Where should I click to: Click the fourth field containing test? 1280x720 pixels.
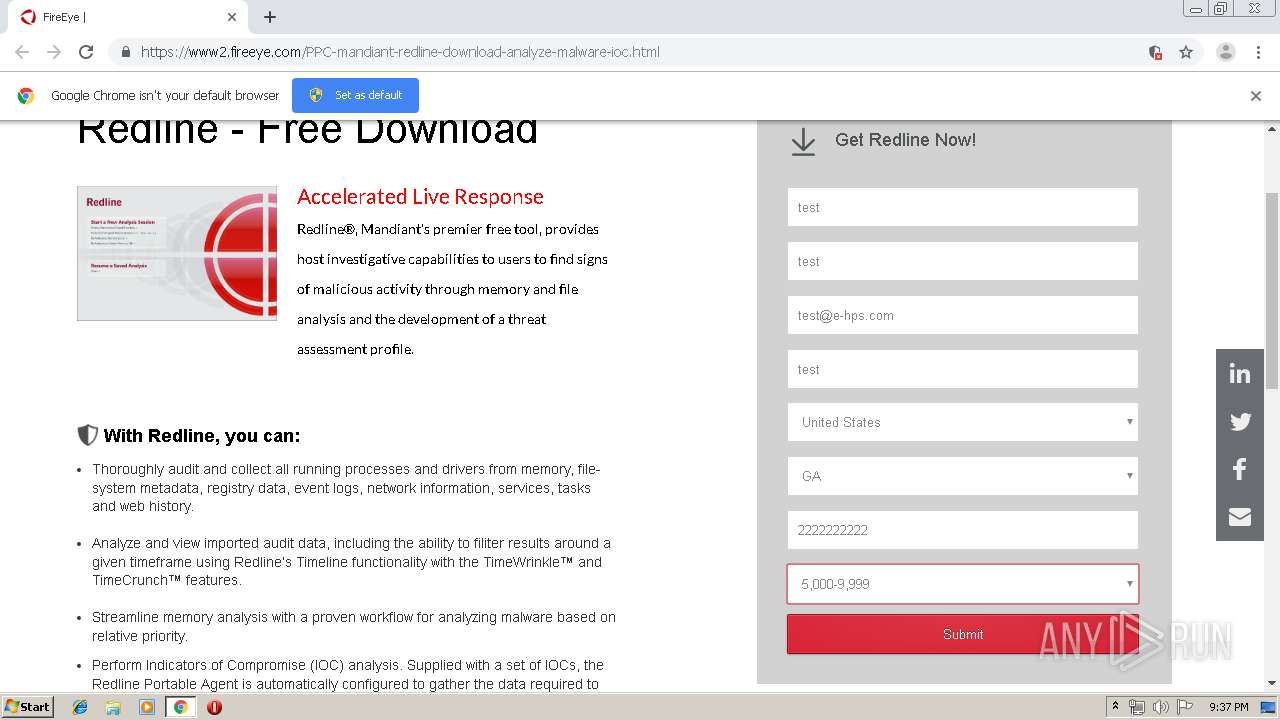[x=963, y=369]
